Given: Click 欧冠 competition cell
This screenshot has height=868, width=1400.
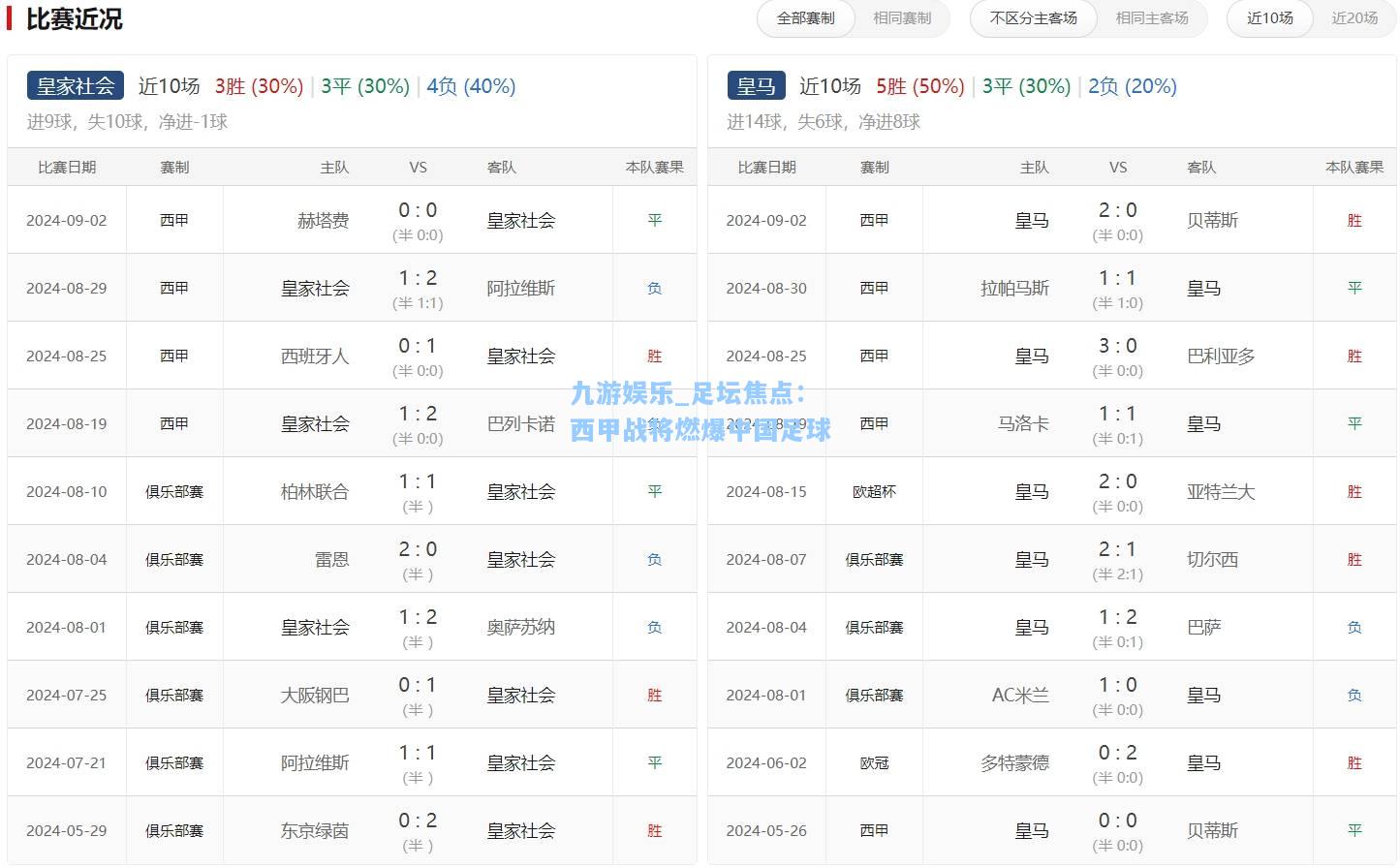Looking at the screenshot, I should point(874,763).
